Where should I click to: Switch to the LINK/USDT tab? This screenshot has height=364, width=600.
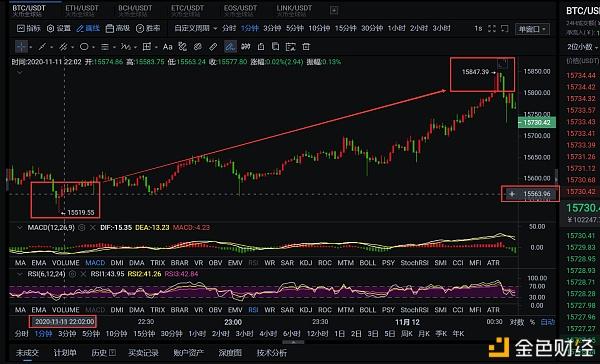point(294,10)
